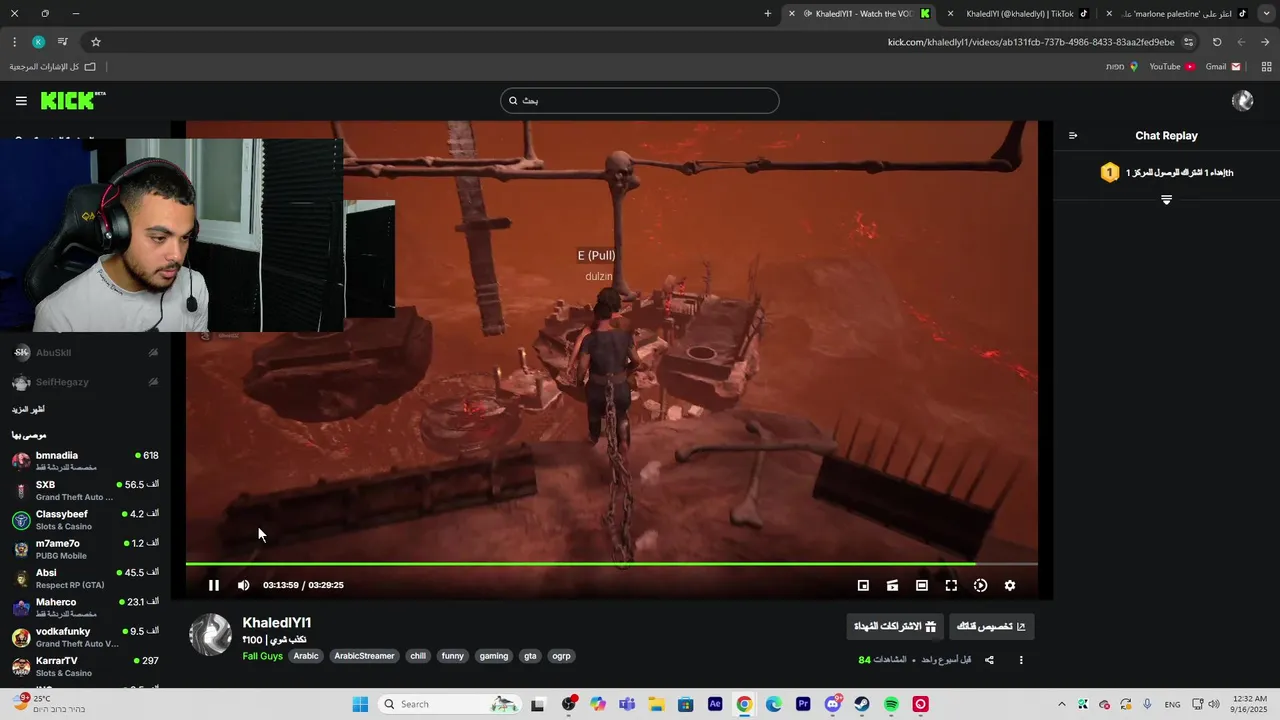
Task: Open Gmail bookmark
Action: point(1223,67)
